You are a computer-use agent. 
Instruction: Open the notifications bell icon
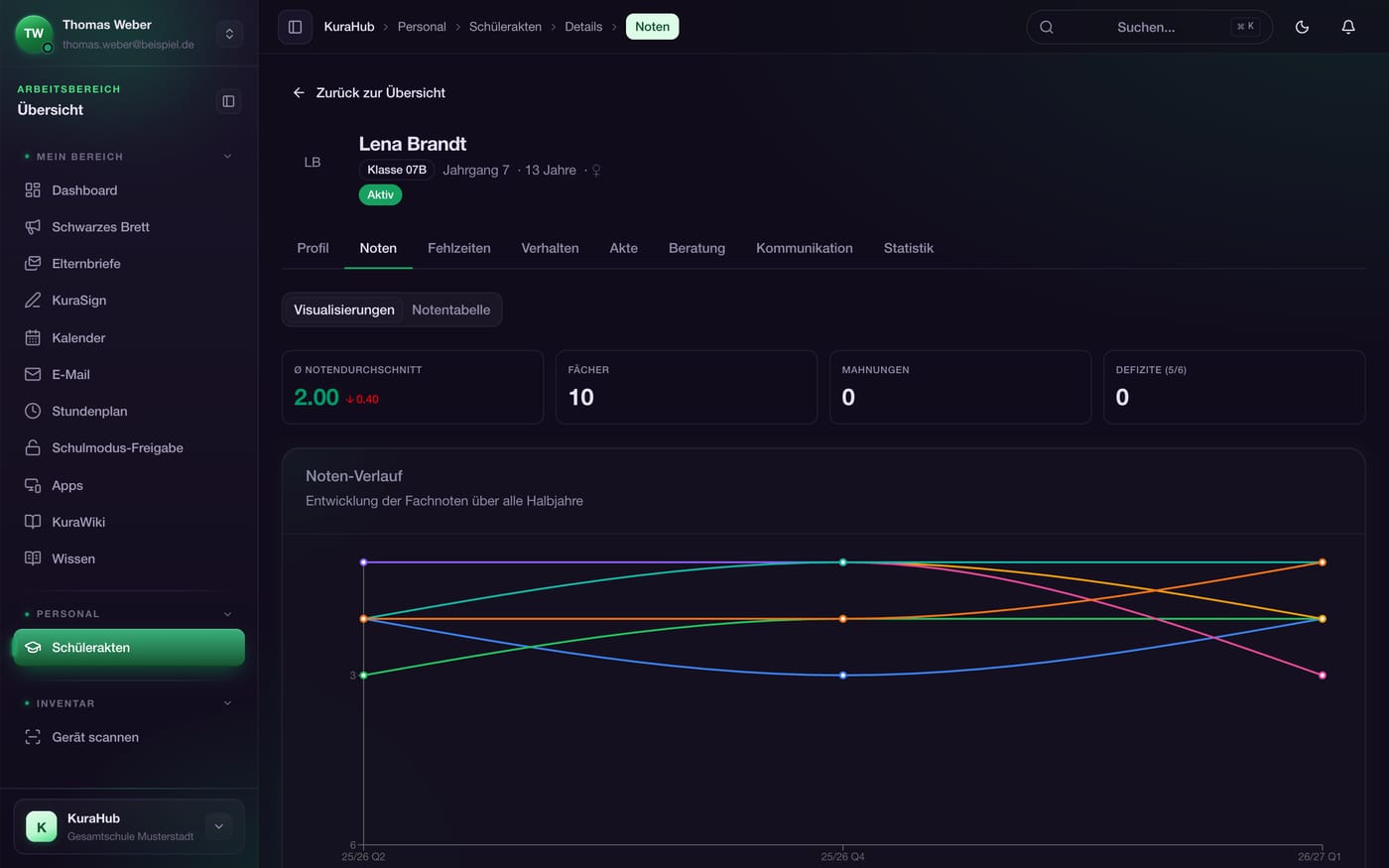[1348, 27]
